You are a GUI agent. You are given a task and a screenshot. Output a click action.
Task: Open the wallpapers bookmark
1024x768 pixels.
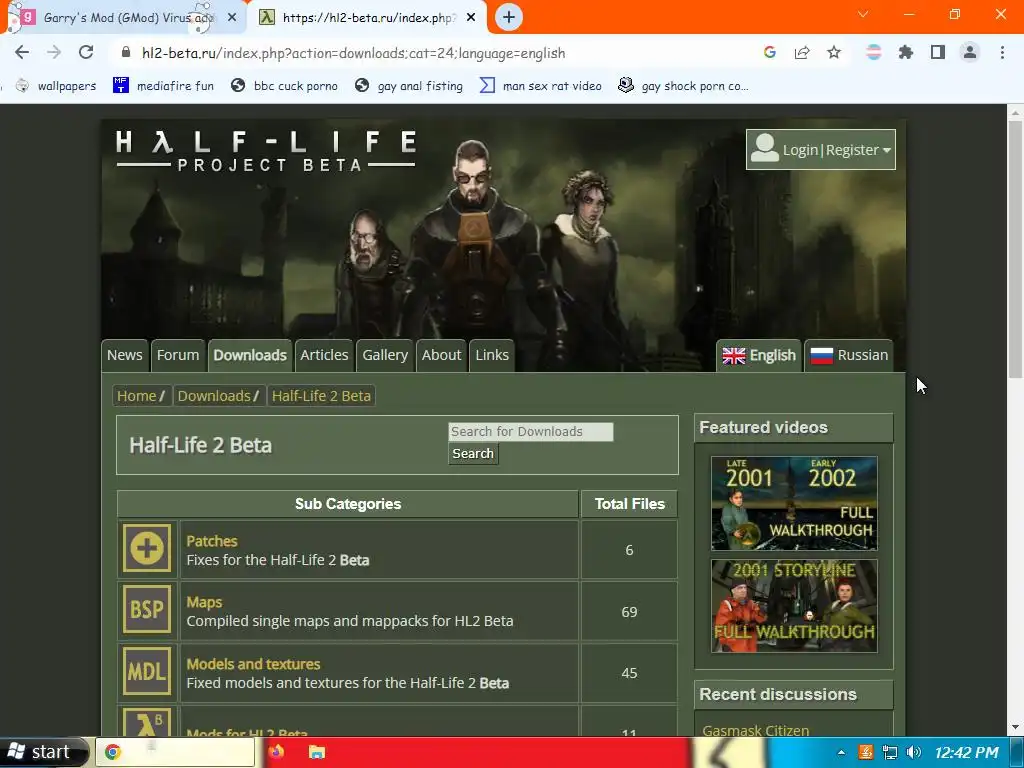(x=56, y=86)
